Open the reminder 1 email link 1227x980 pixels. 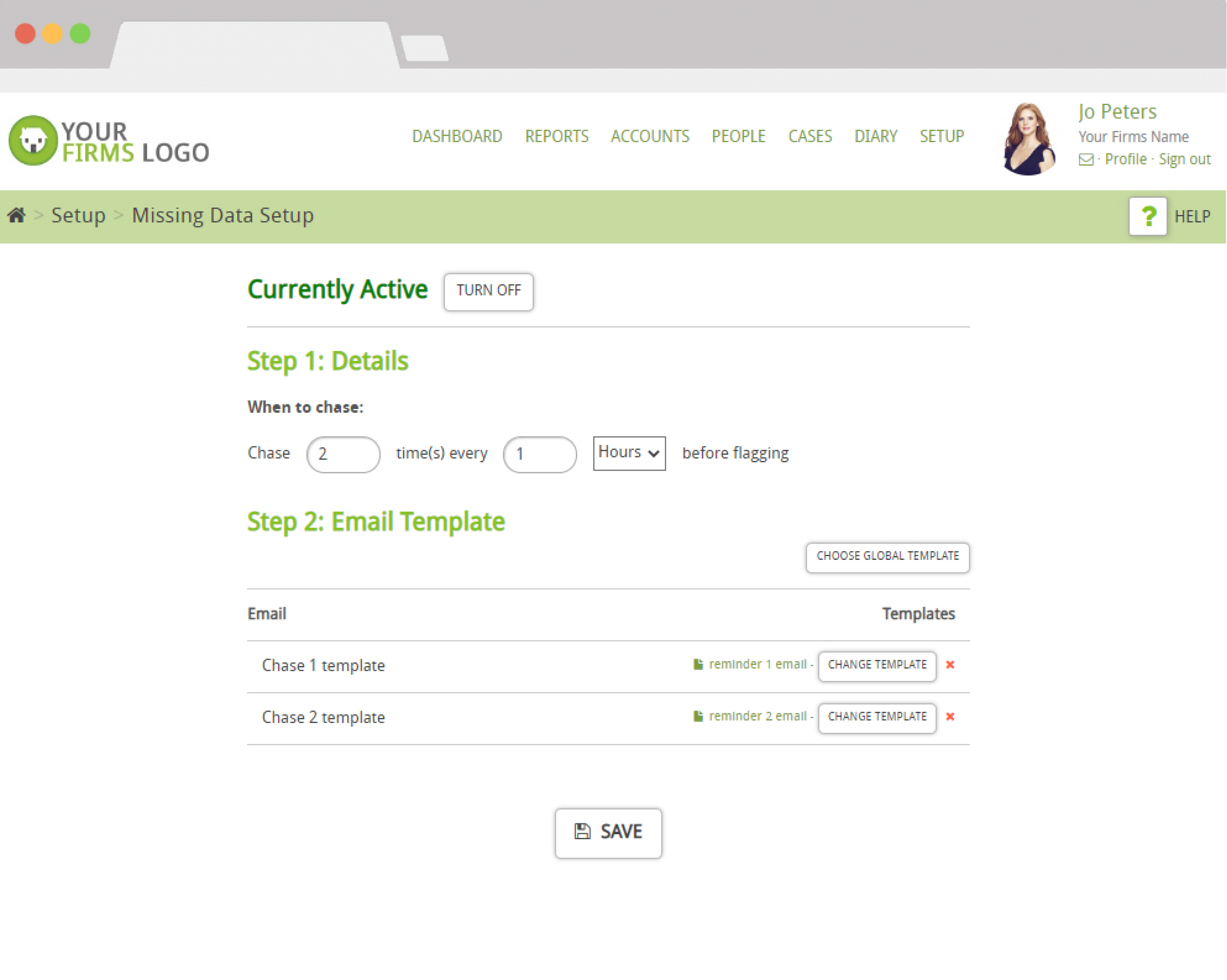tap(757, 664)
